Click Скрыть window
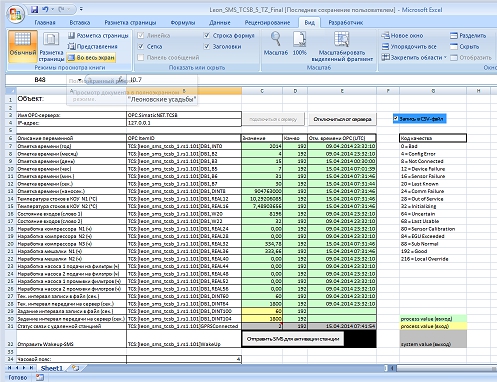The image size is (497, 382). pyautogui.click(x=465, y=47)
